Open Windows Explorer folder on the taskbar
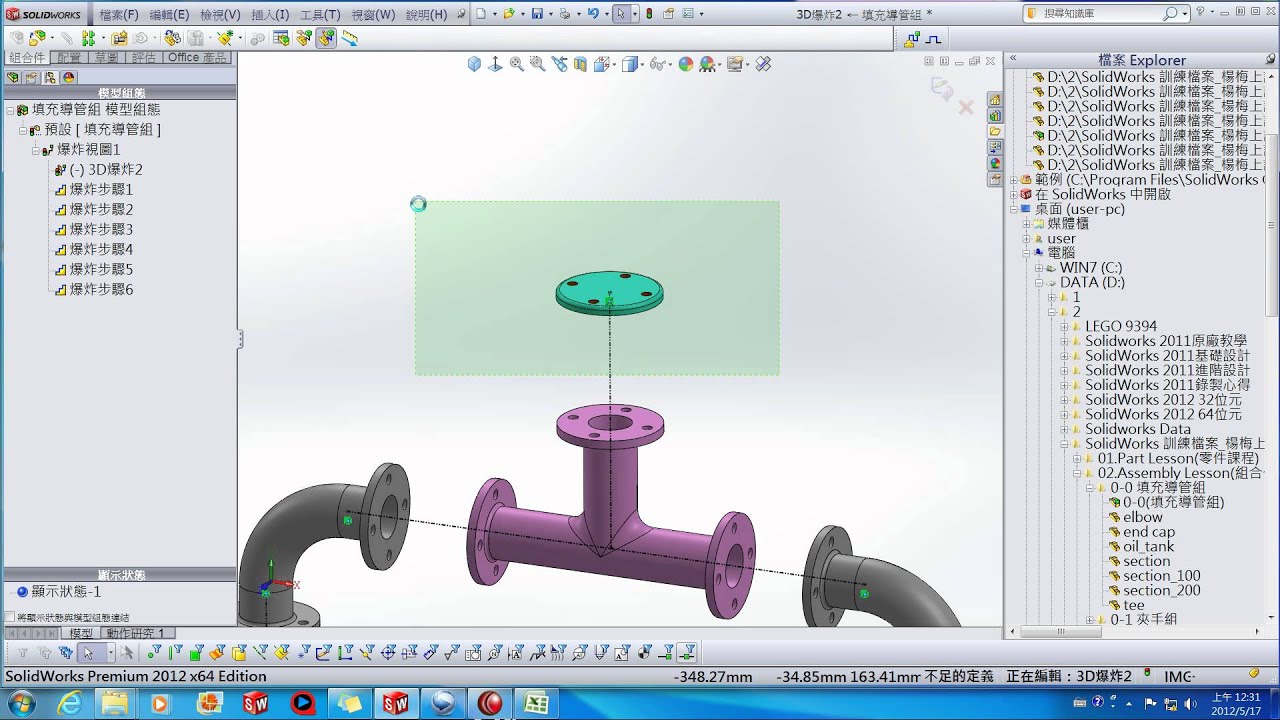 click(x=115, y=703)
